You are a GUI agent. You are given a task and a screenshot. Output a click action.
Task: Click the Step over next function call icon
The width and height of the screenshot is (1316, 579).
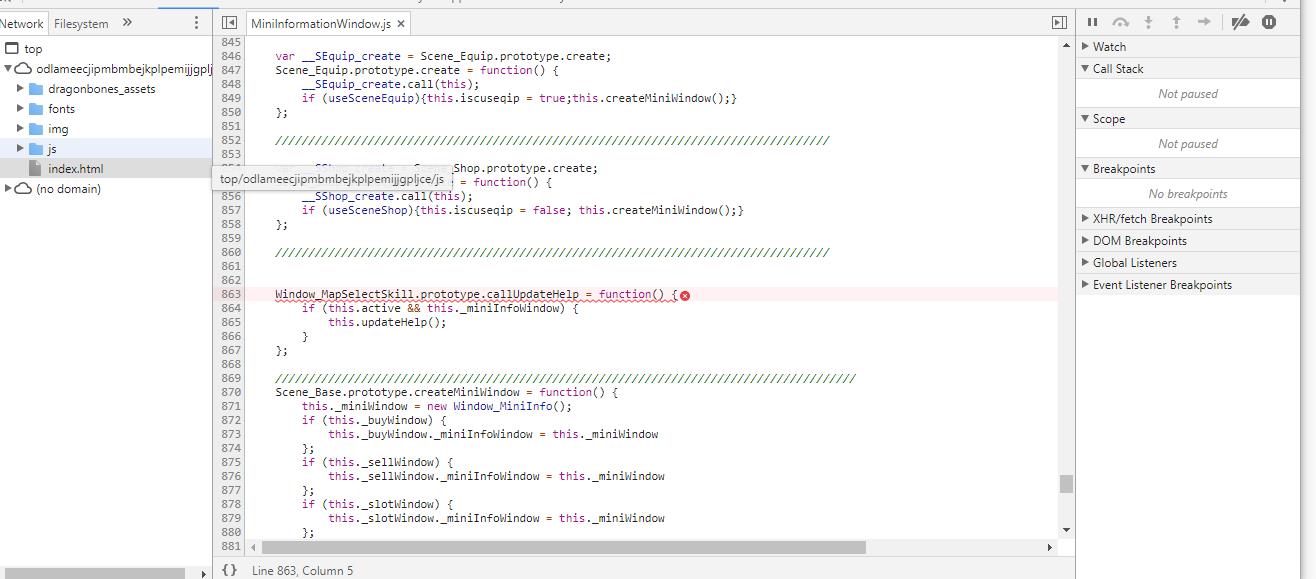click(x=1120, y=22)
